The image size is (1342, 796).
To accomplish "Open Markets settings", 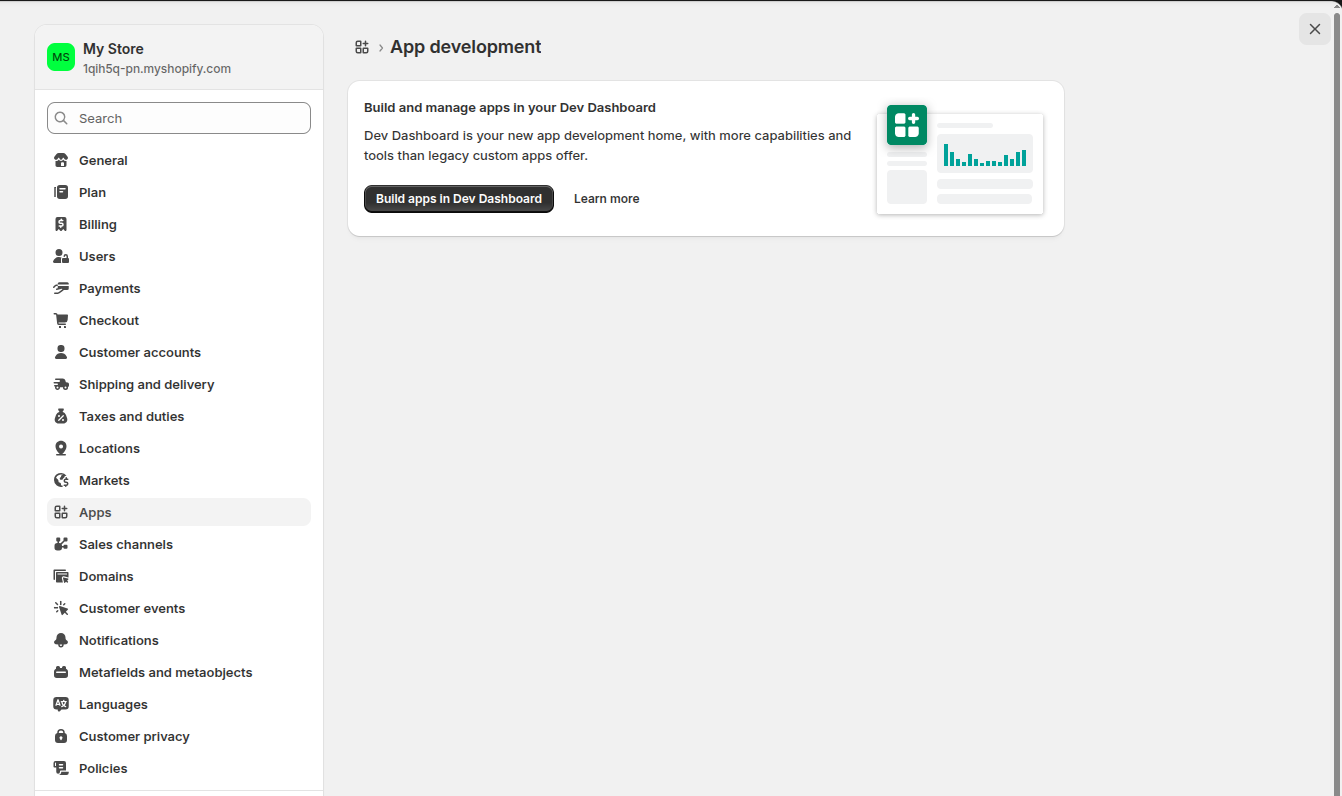I will pyautogui.click(x=179, y=480).
